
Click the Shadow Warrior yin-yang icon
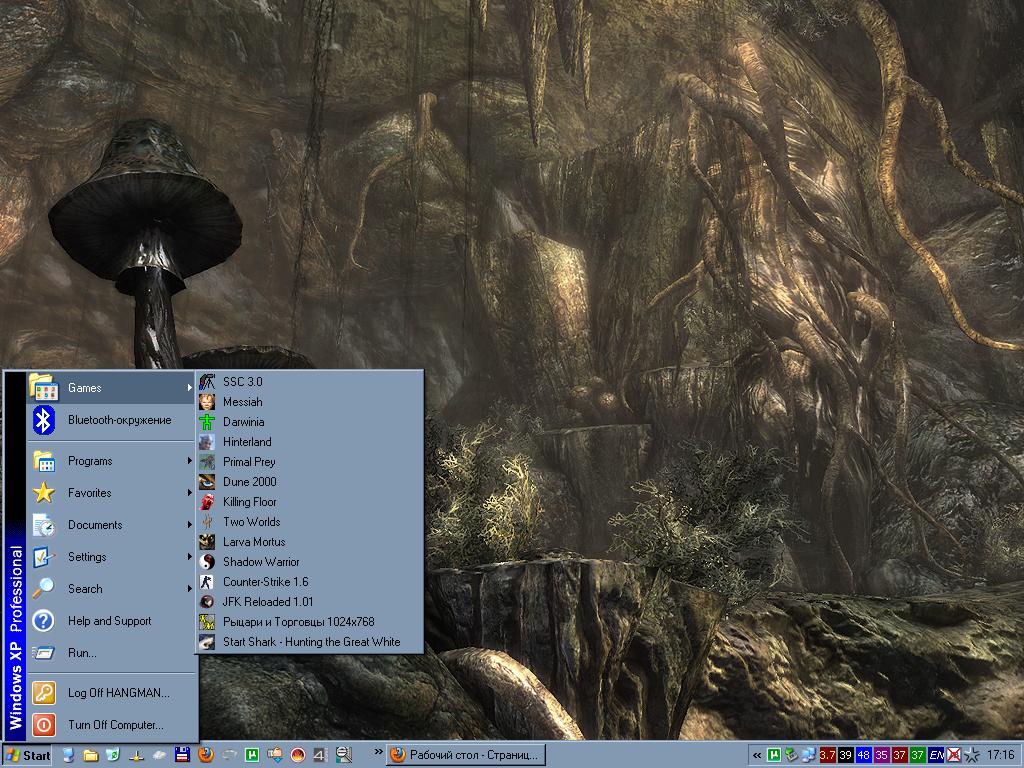tap(207, 562)
